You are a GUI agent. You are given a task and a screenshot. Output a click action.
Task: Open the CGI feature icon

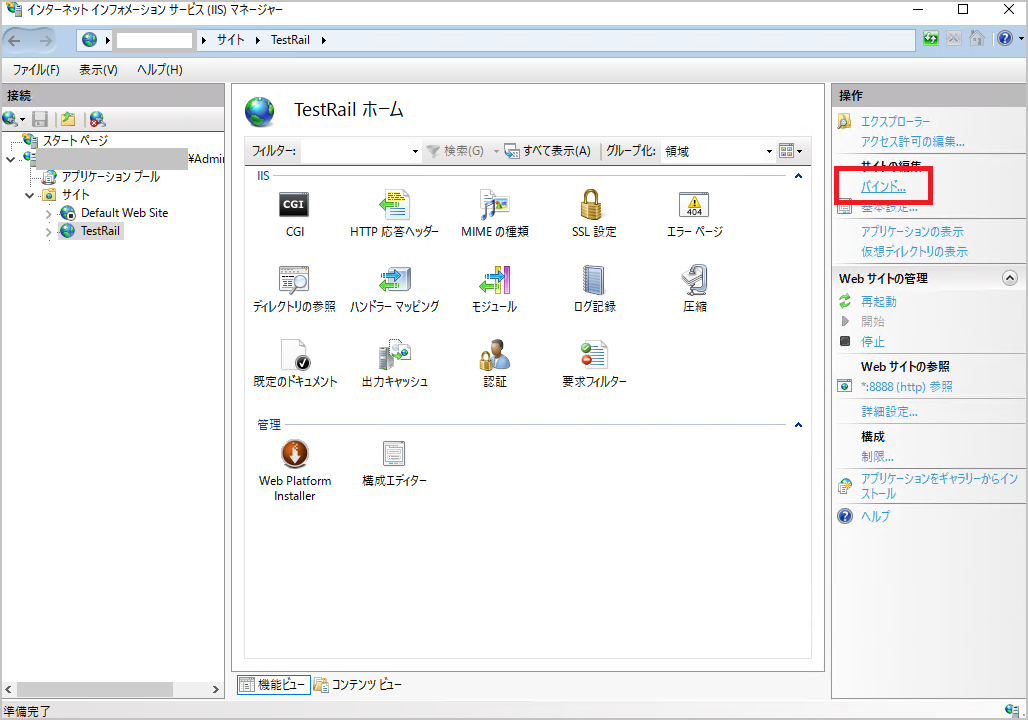click(294, 206)
